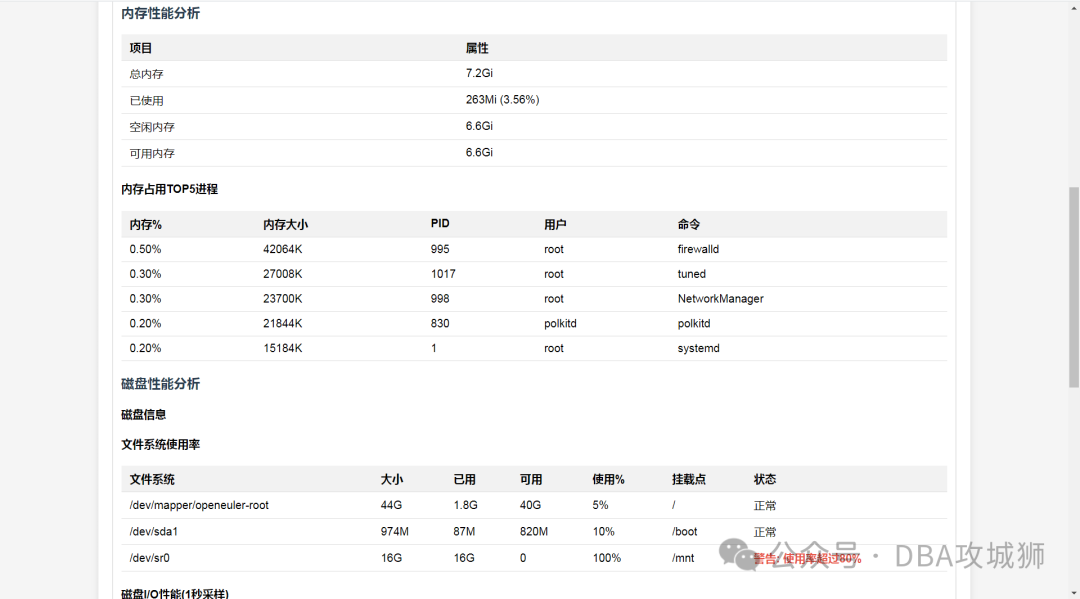Click the 已用 column header
Viewport: 1080px width, 599px height.
coord(465,479)
